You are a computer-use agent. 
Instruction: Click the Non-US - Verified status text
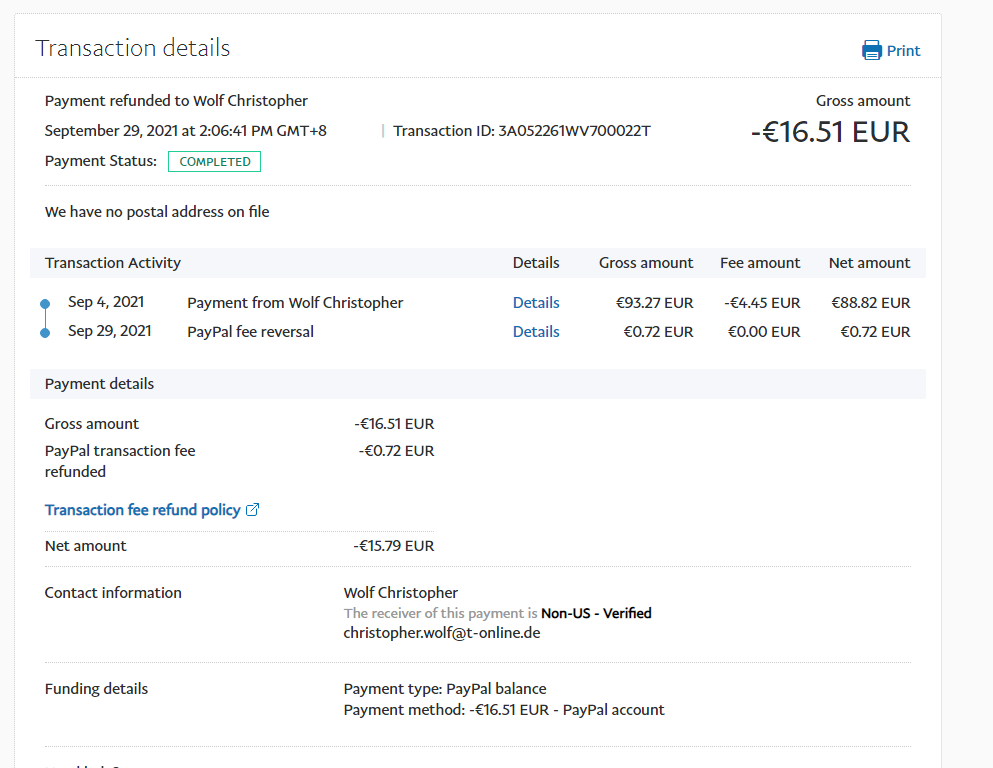(596, 613)
